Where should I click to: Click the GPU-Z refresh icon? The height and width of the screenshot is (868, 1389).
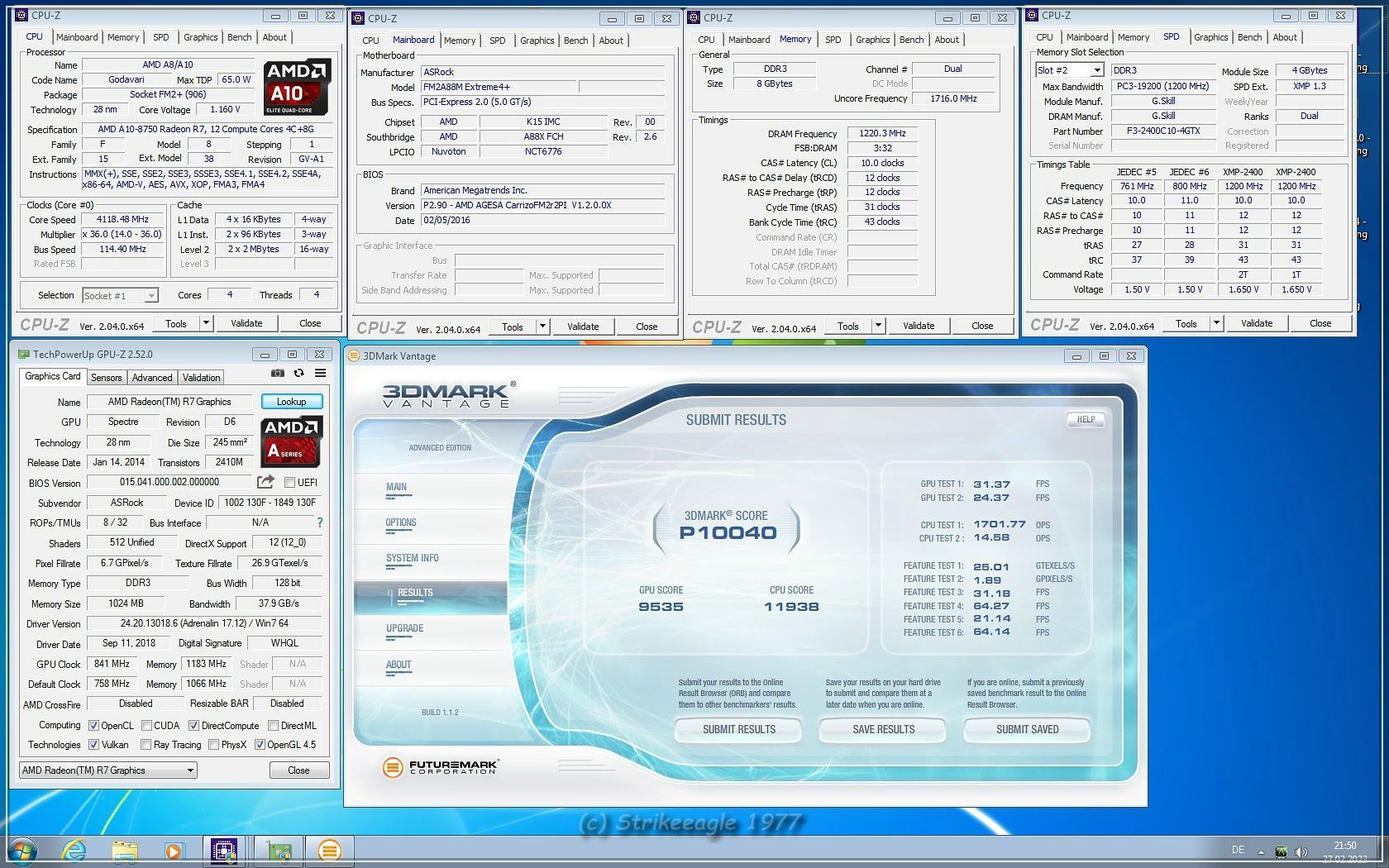tap(298, 374)
